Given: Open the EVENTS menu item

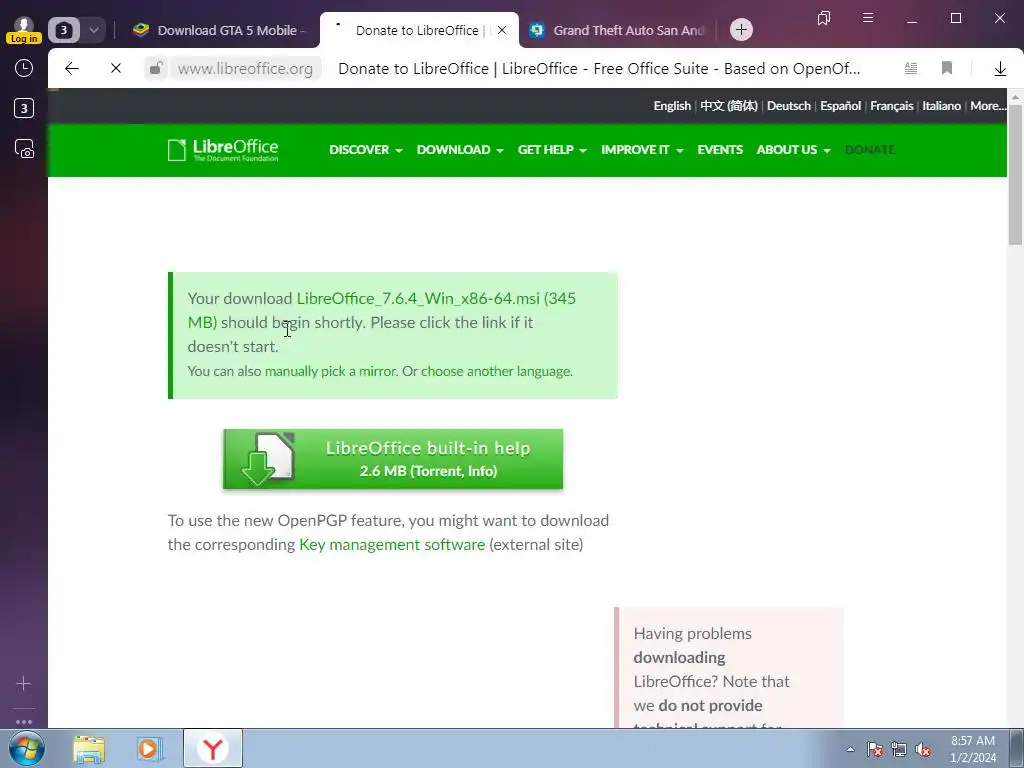Looking at the screenshot, I should (720, 150).
